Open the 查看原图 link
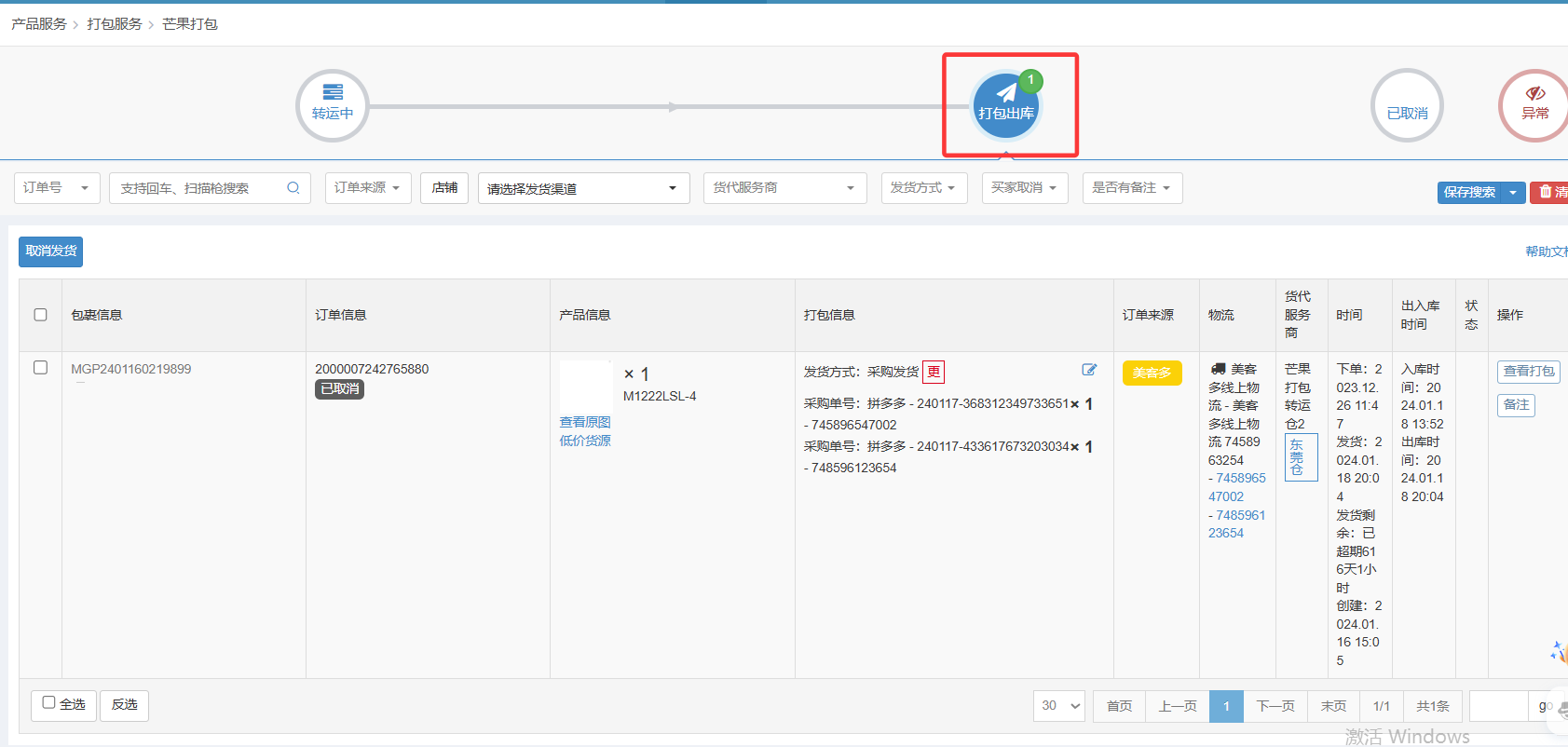This screenshot has height=747, width=1568. pyautogui.click(x=585, y=422)
